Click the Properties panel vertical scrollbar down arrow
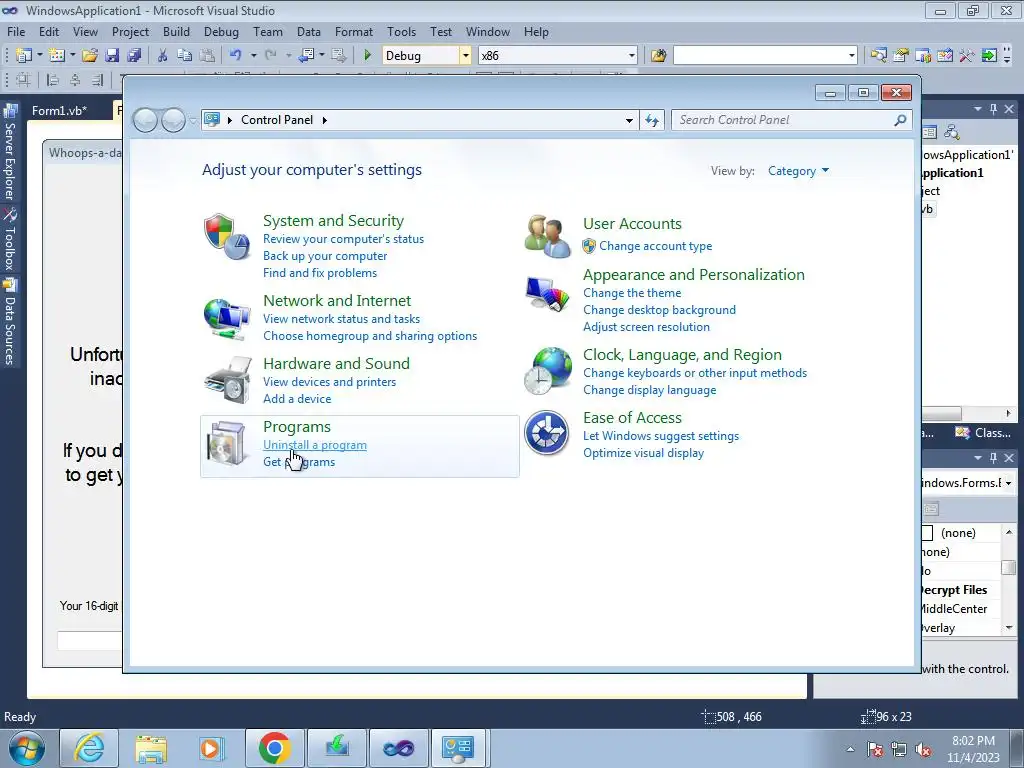 click(1009, 628)
